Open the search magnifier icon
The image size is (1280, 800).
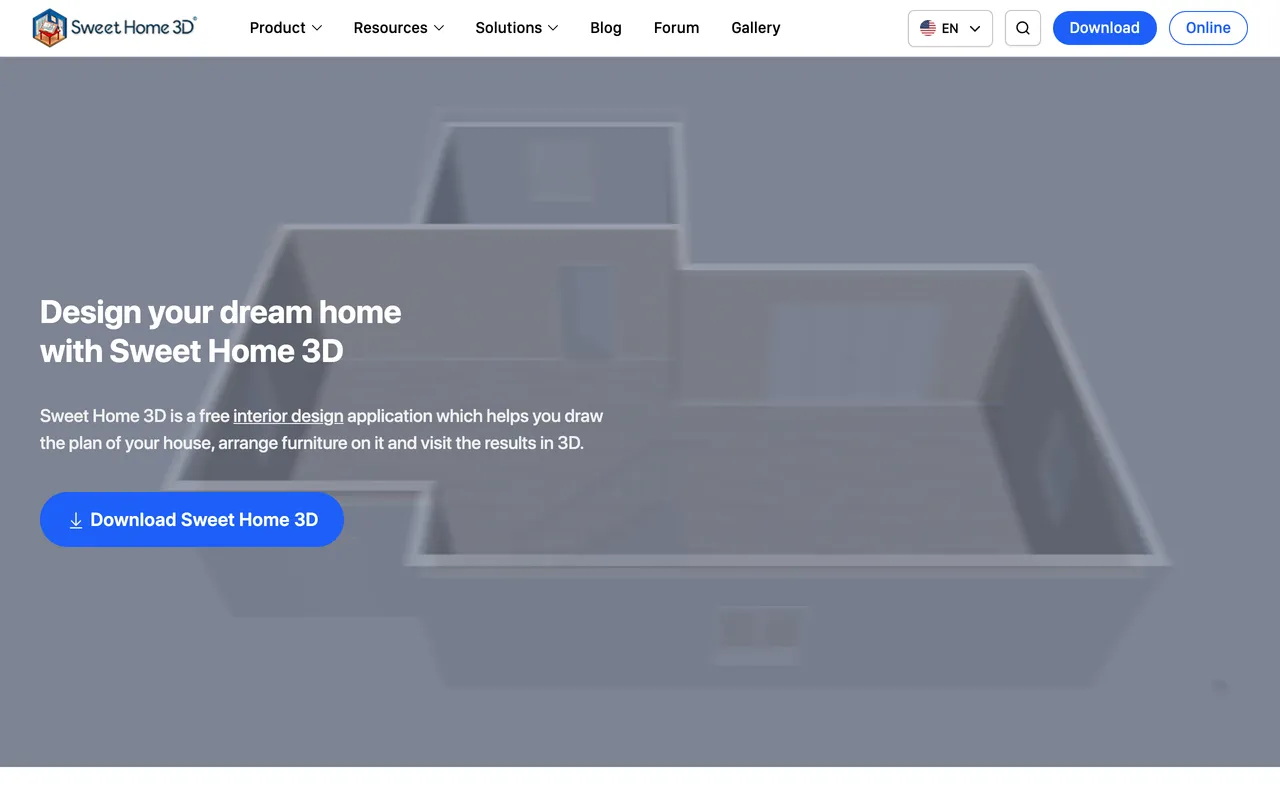click(x=1022, y=28)
